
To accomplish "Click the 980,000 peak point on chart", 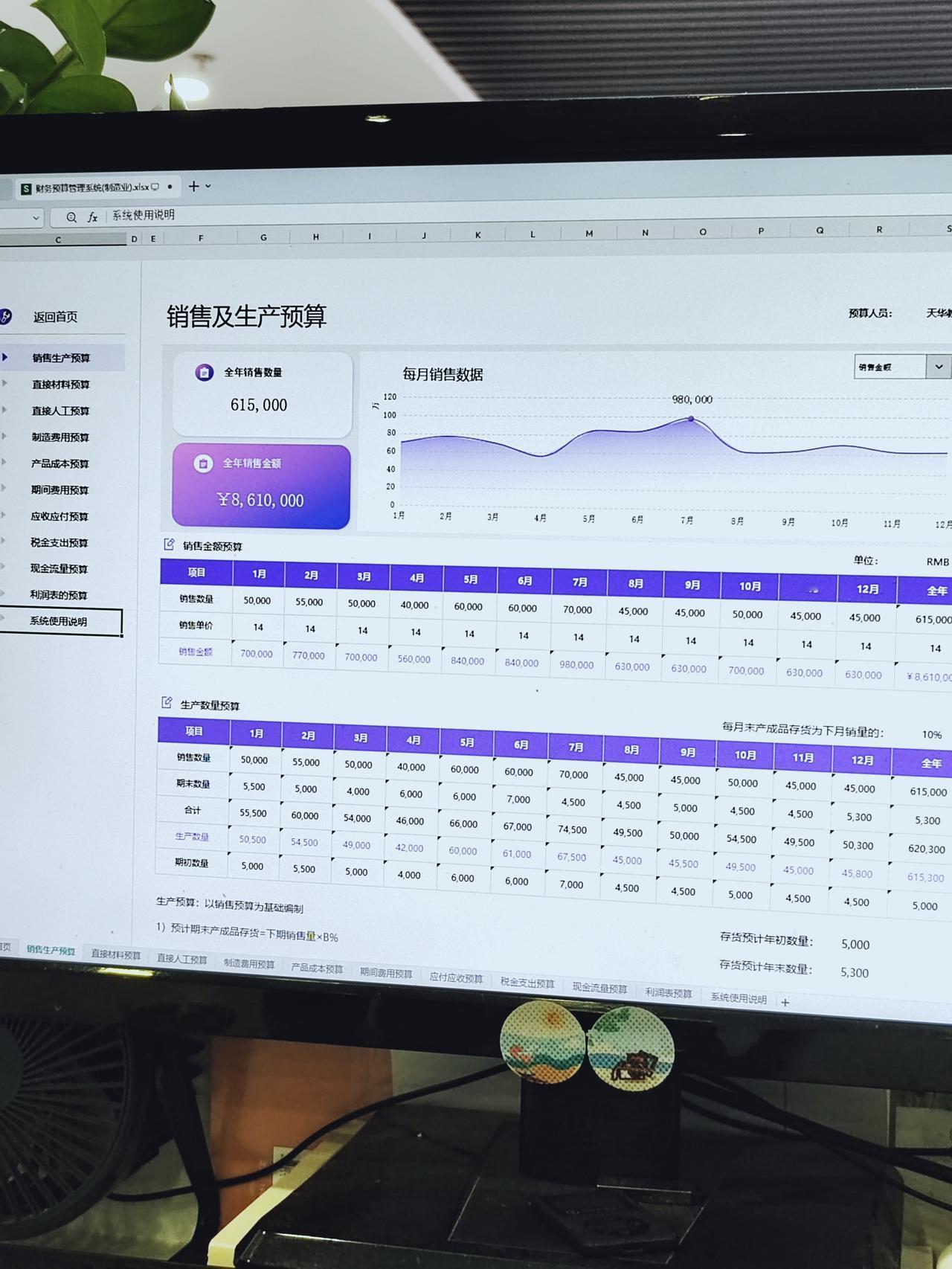I will point(691,419).
